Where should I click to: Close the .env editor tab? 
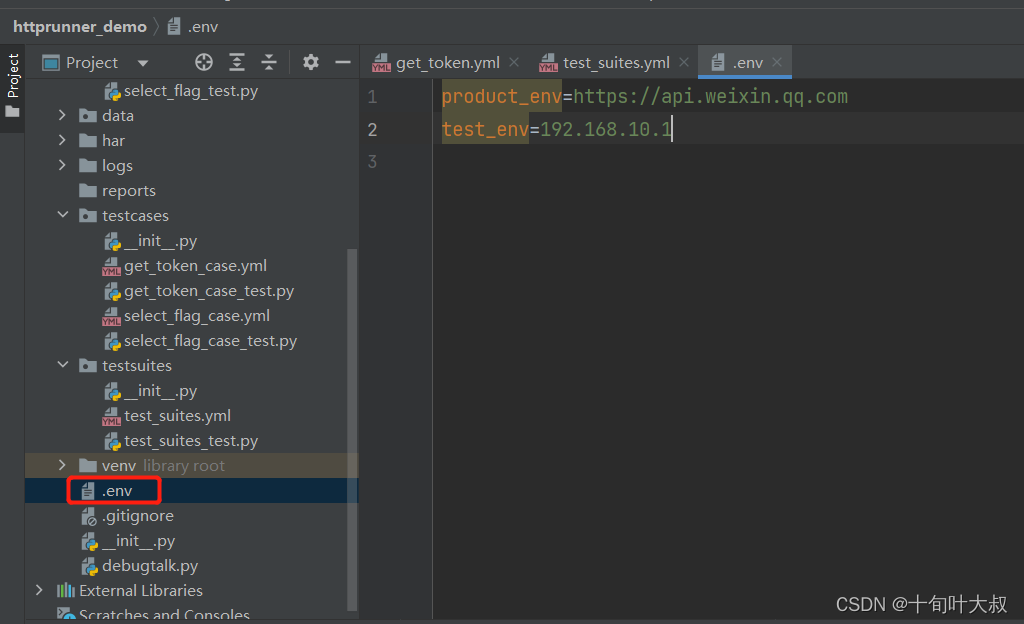tap(777, 62)
